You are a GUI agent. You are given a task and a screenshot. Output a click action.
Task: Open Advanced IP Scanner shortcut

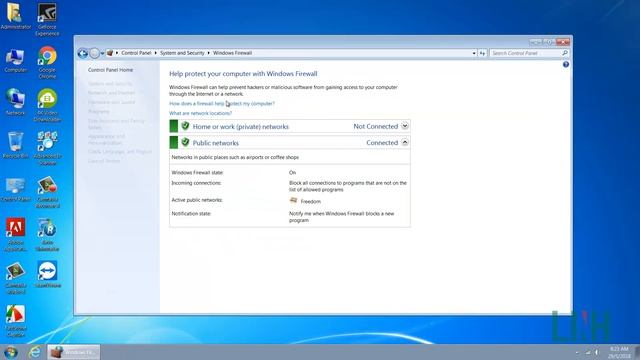pos(47,148)
